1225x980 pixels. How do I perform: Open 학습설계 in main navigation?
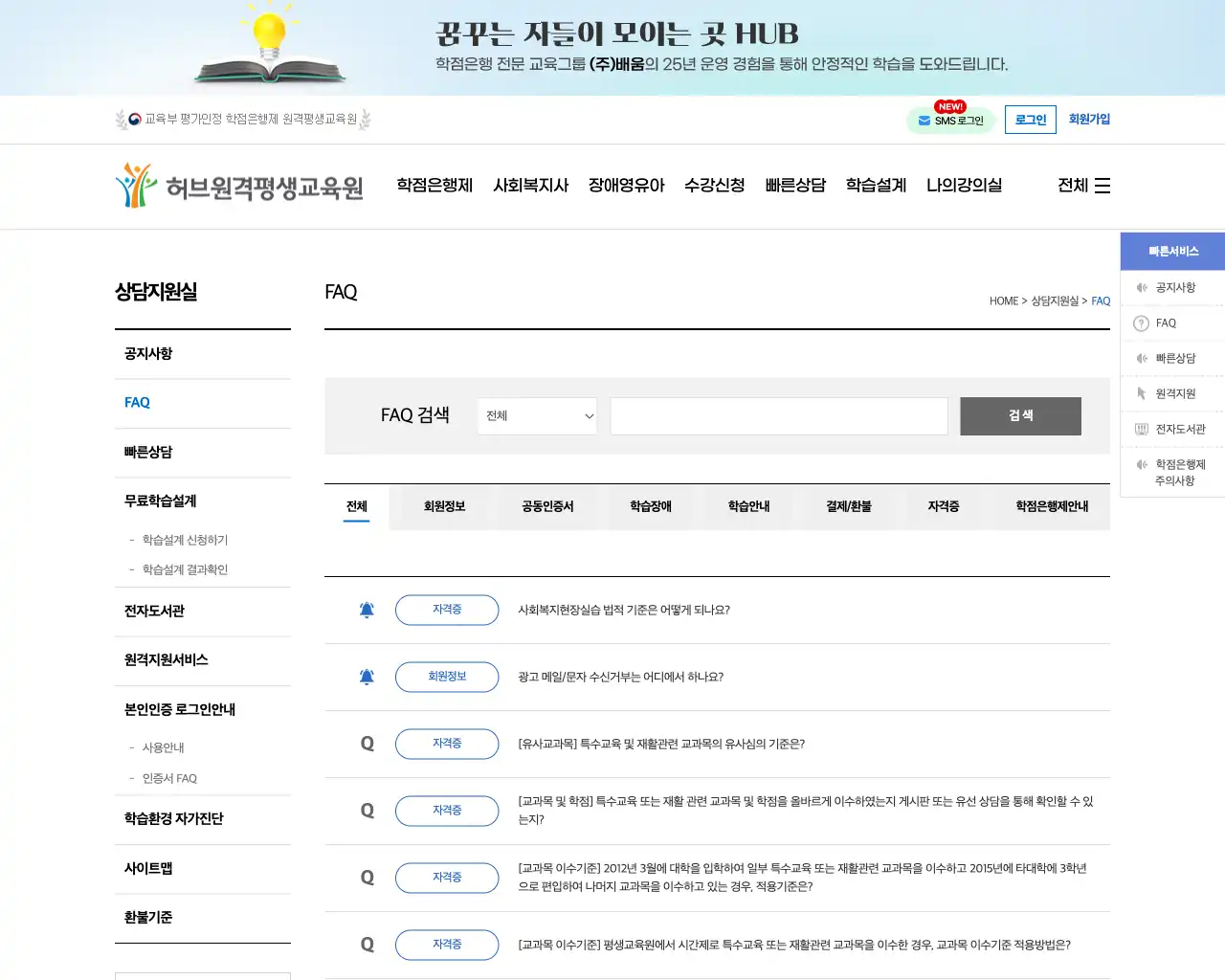coord(876,186)
